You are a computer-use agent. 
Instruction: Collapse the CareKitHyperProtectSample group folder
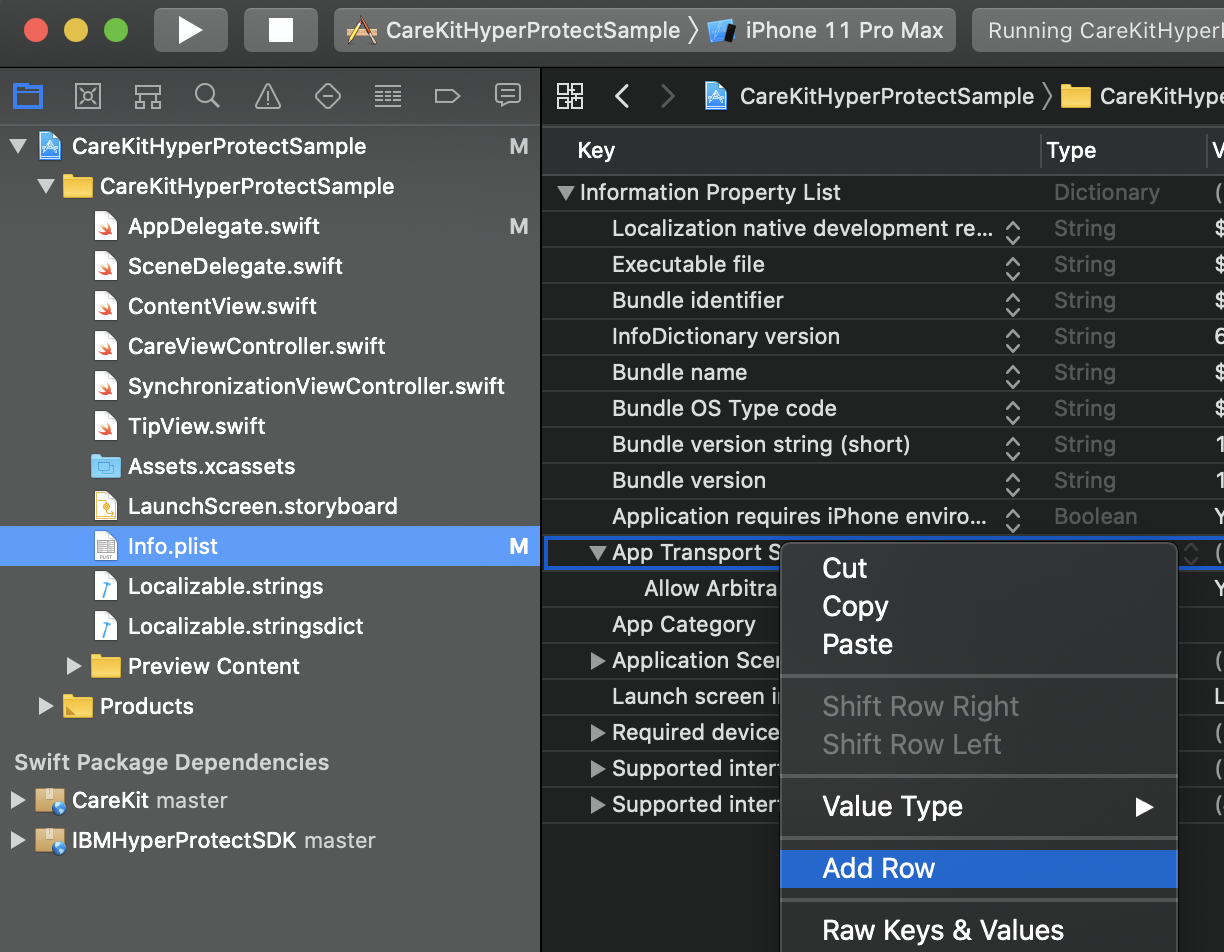point(46,186)
